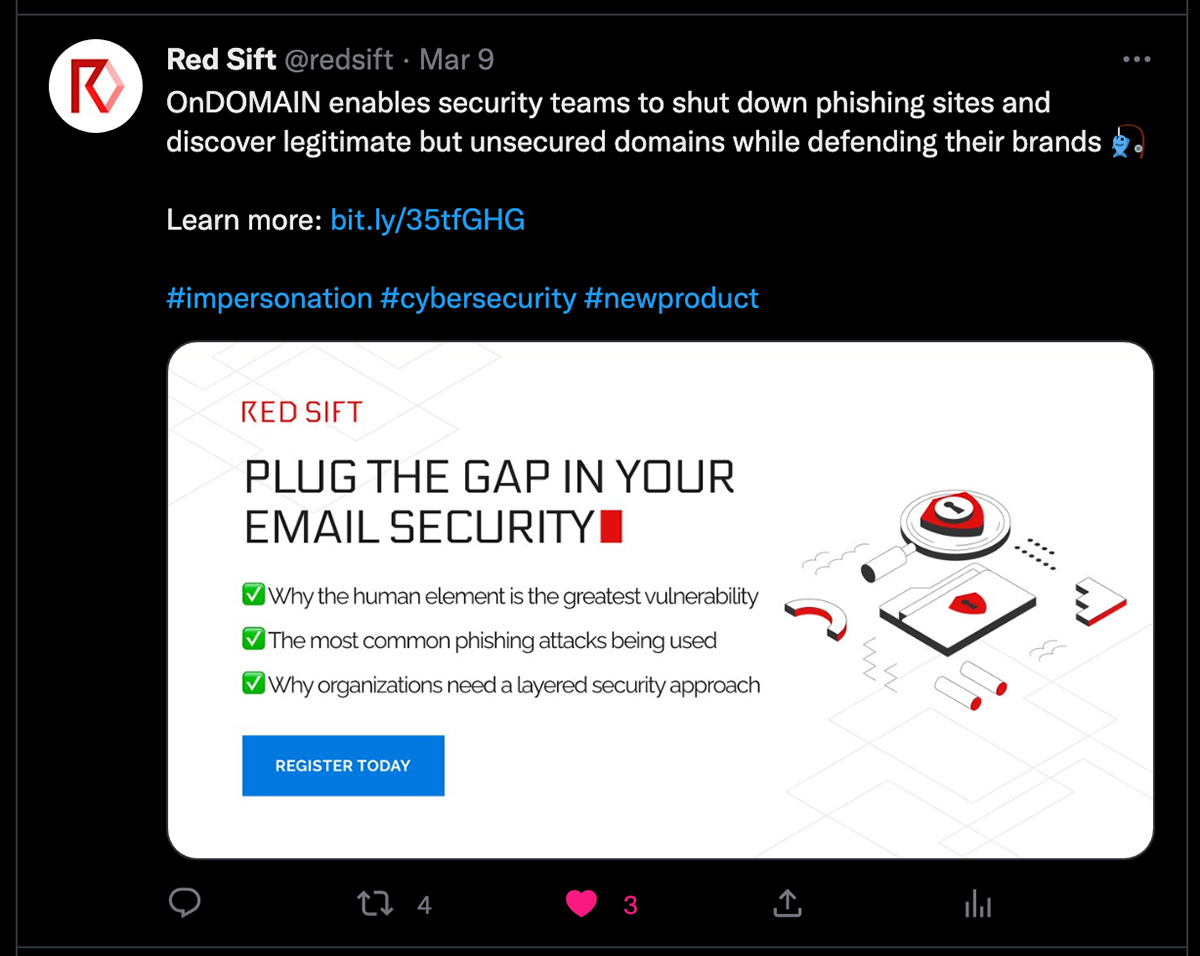Open the three-dot more options menu
The image size is (1200, 956).
pyautogui.click(x=1137, y=60)
